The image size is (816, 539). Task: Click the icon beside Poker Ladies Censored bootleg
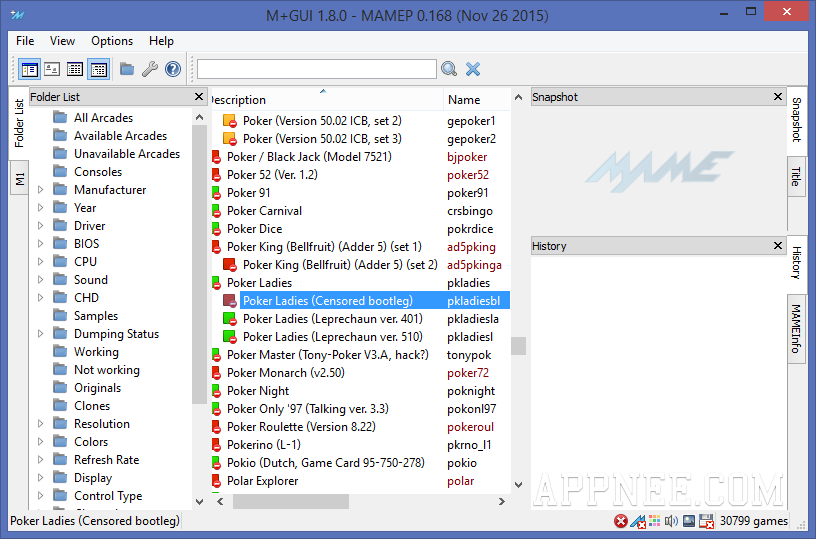pos(230,301)
